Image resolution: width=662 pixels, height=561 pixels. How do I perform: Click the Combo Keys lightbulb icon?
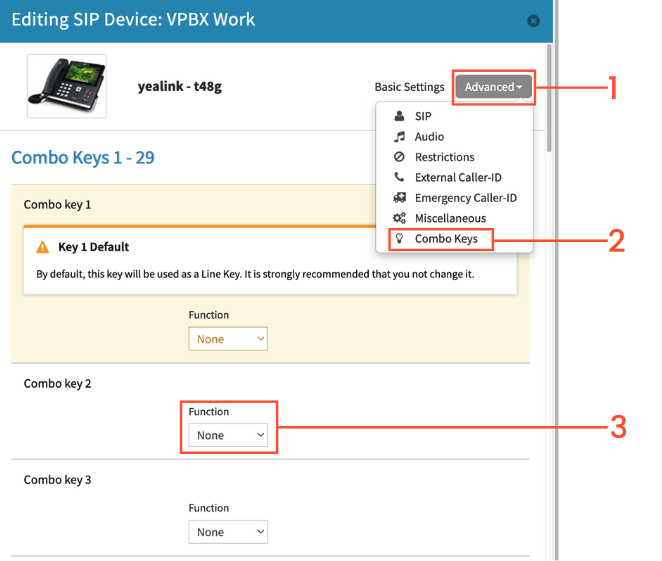tap(399, 238)
